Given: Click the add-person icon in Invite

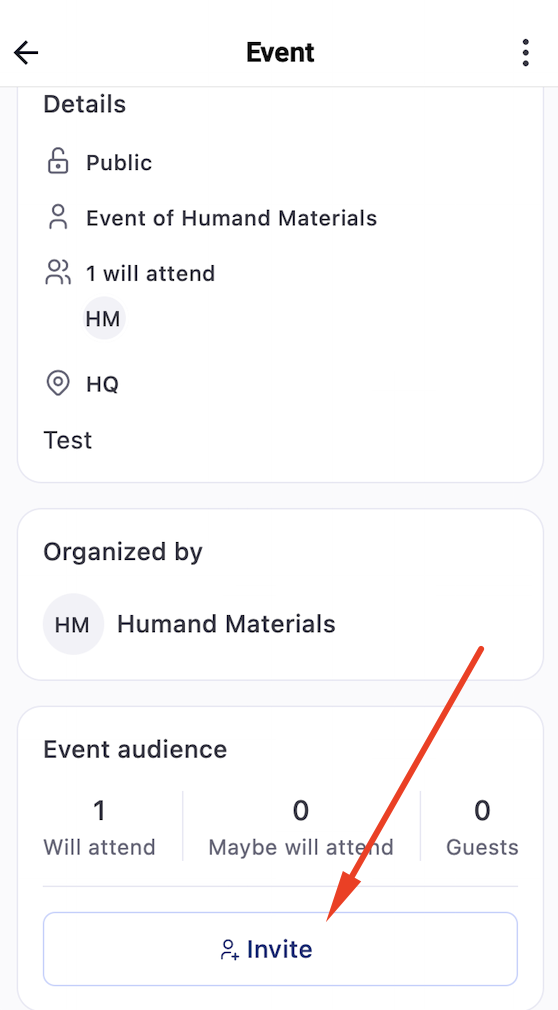Looking at the screenshot, I should tap(230, 949).
